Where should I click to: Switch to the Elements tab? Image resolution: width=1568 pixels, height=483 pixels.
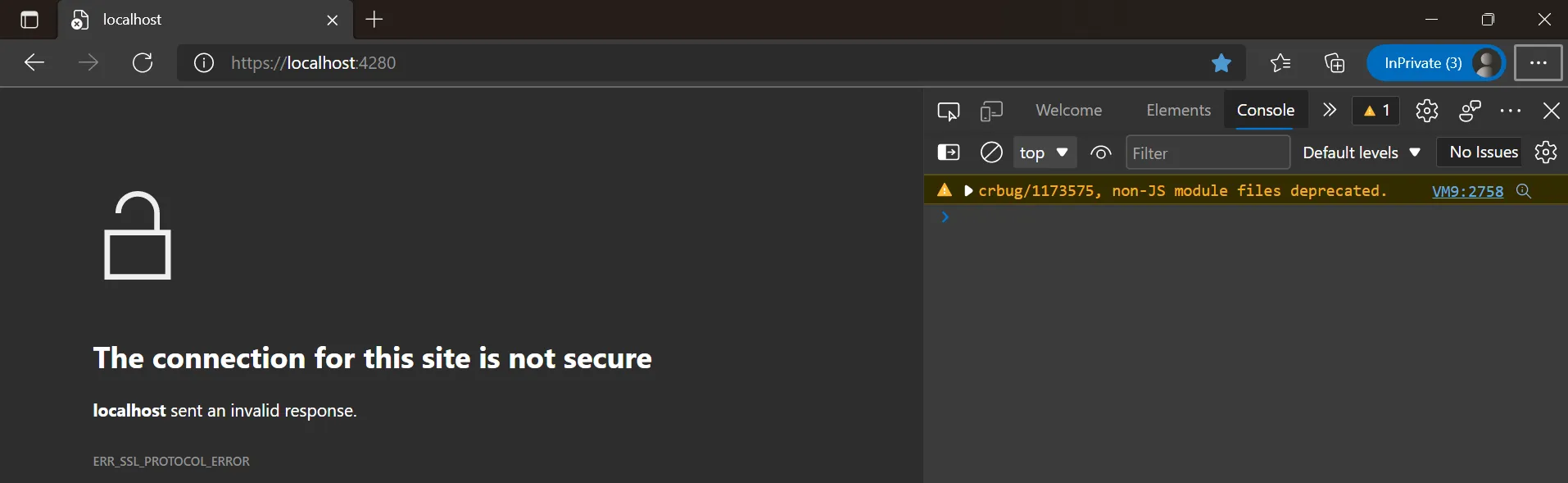point(1178,111)
